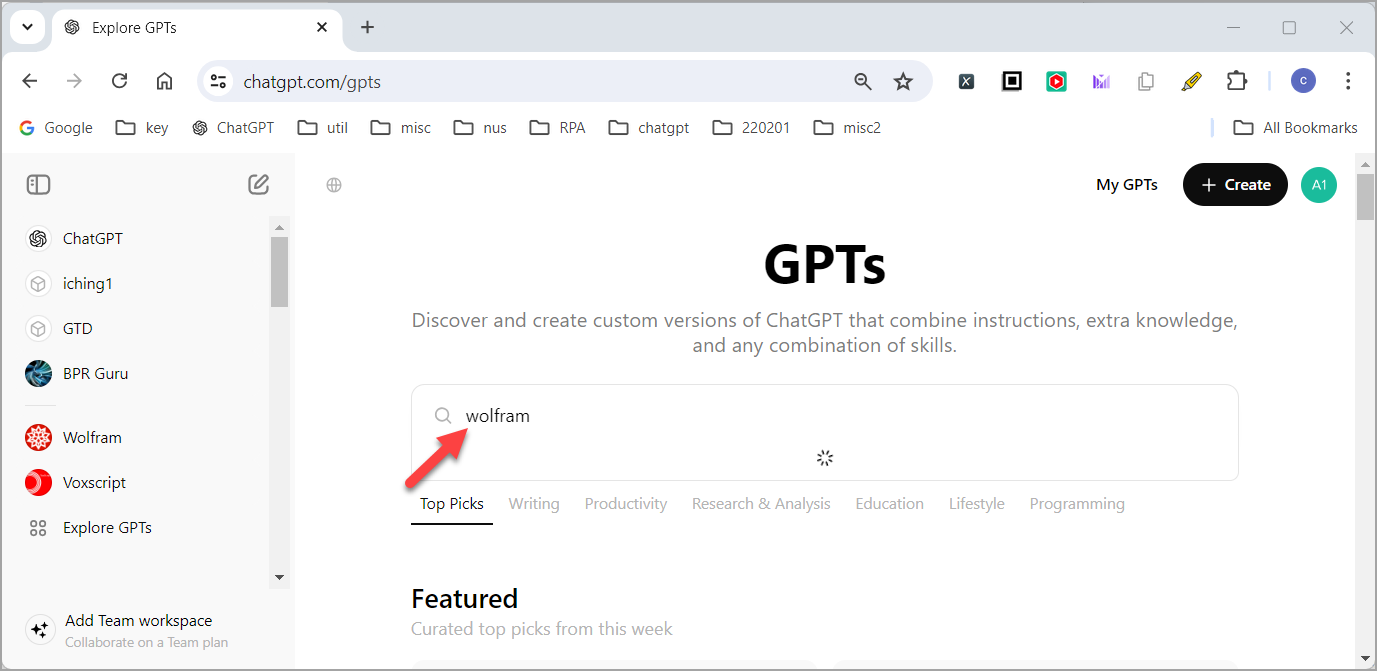Go forward with the browser arrow
Screen dimensions: 1377x671
point(74,82)
